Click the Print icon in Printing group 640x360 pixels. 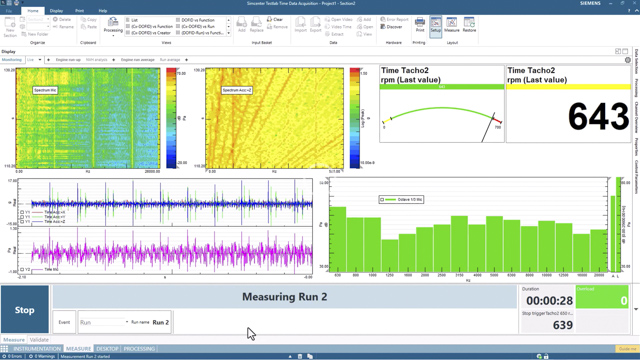(420, 24)
